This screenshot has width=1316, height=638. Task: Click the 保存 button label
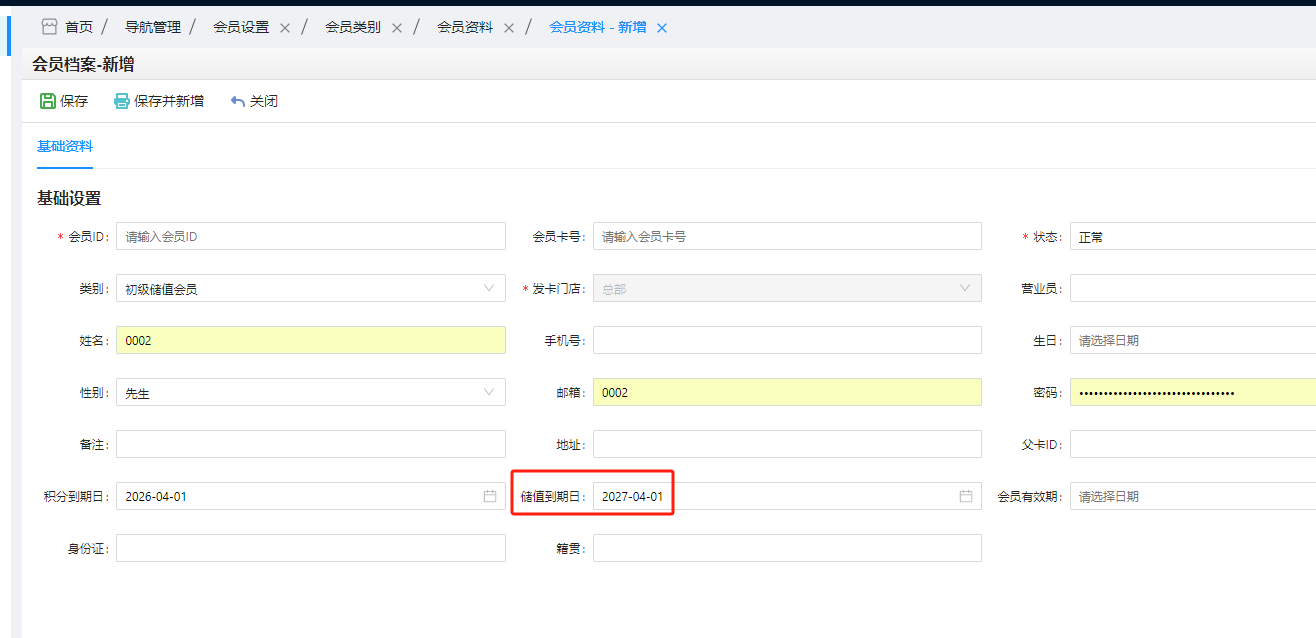click(x=74, y=101)
